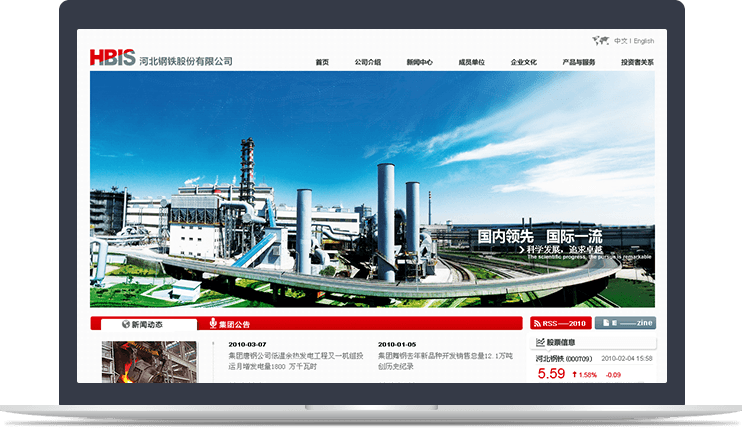The width and height of the screenshot is (742, 429).
Task: Switch language to 中文
Action: tap(620, 41)
